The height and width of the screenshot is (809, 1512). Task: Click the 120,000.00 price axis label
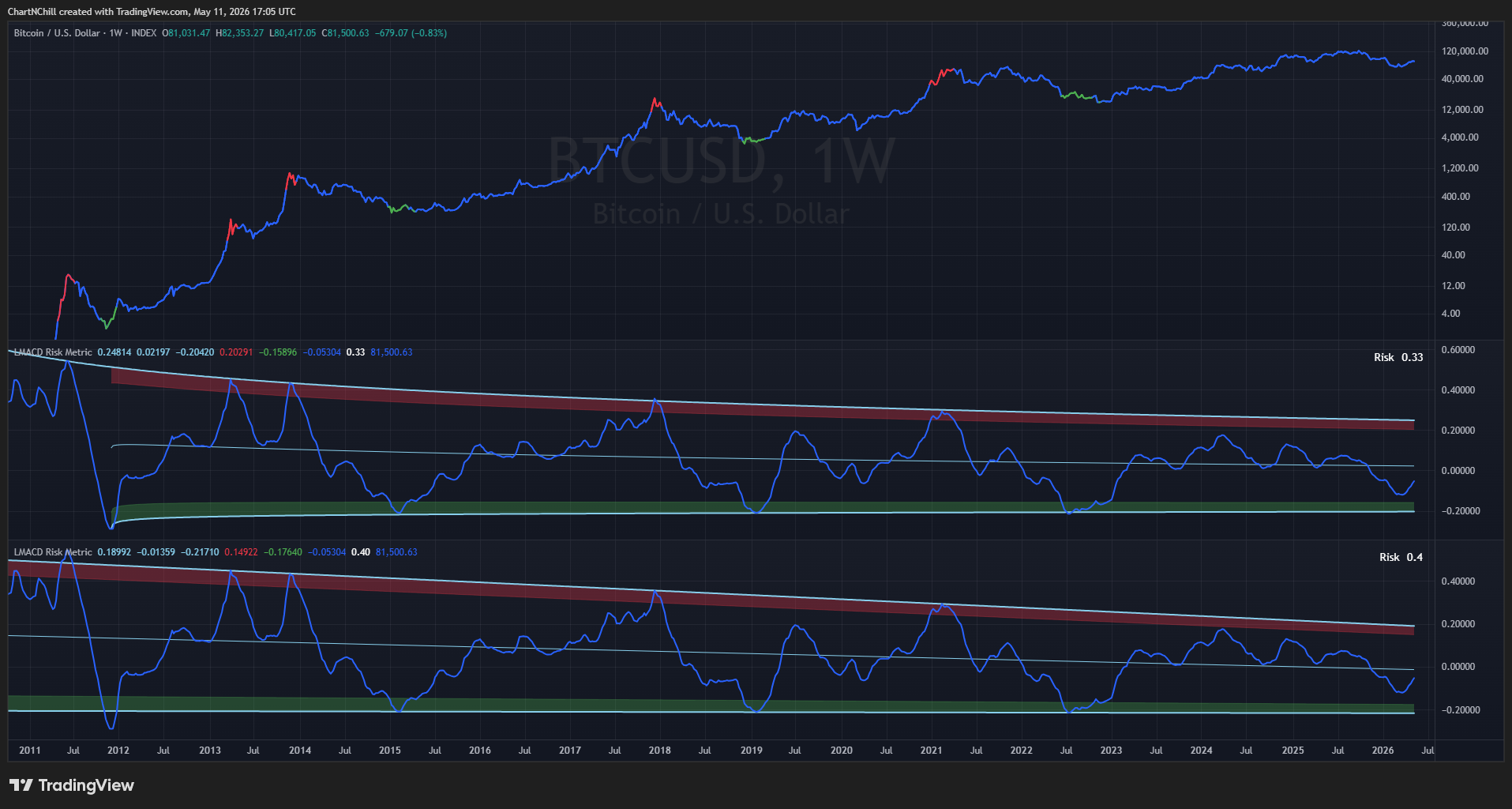click(x=1465, y=51)
